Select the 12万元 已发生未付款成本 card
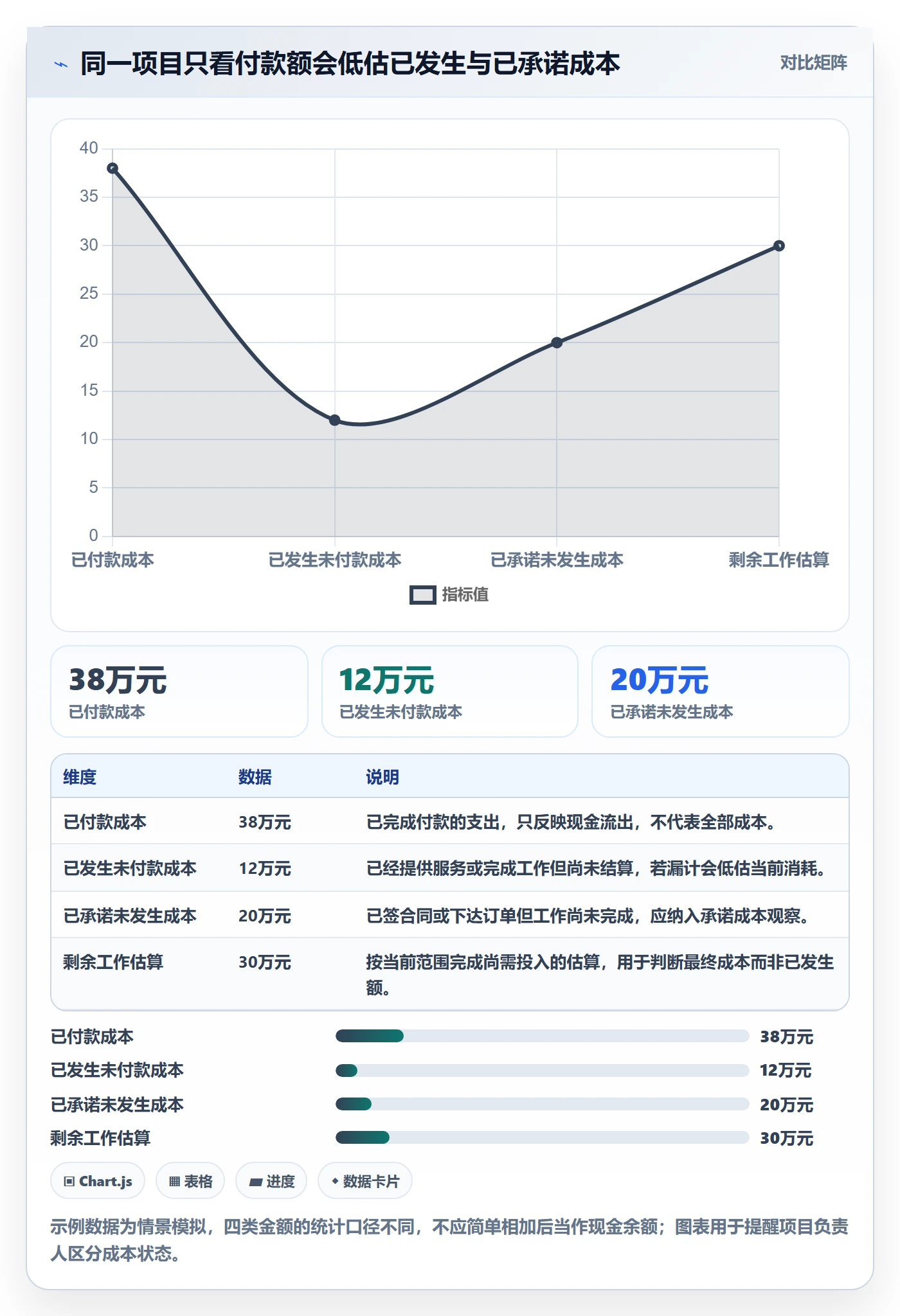900x1316 pixels. pyautogui.click(x=450, y=691)
